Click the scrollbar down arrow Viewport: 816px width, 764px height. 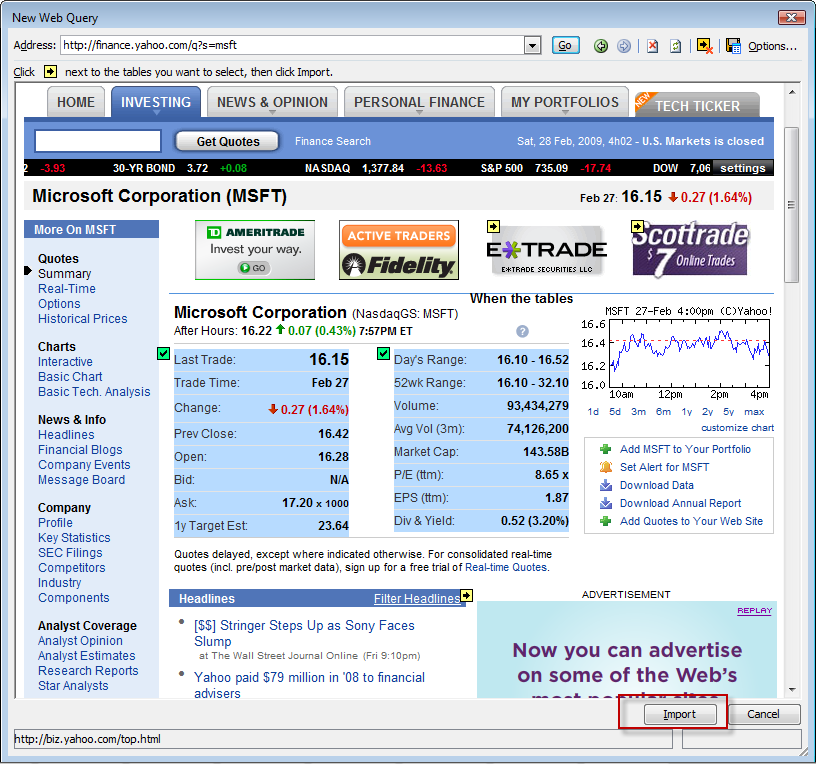click(792, 690)
